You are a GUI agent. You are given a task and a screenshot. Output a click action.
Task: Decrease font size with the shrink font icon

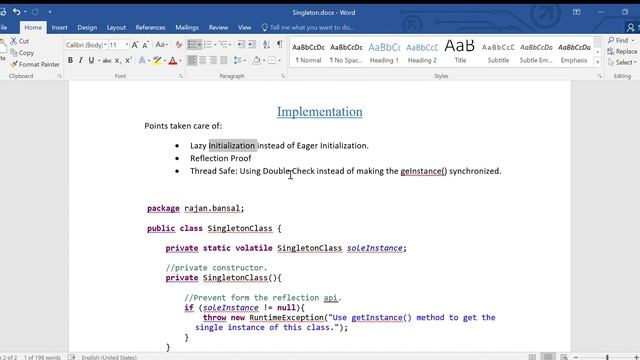click(x=145, y=44)
